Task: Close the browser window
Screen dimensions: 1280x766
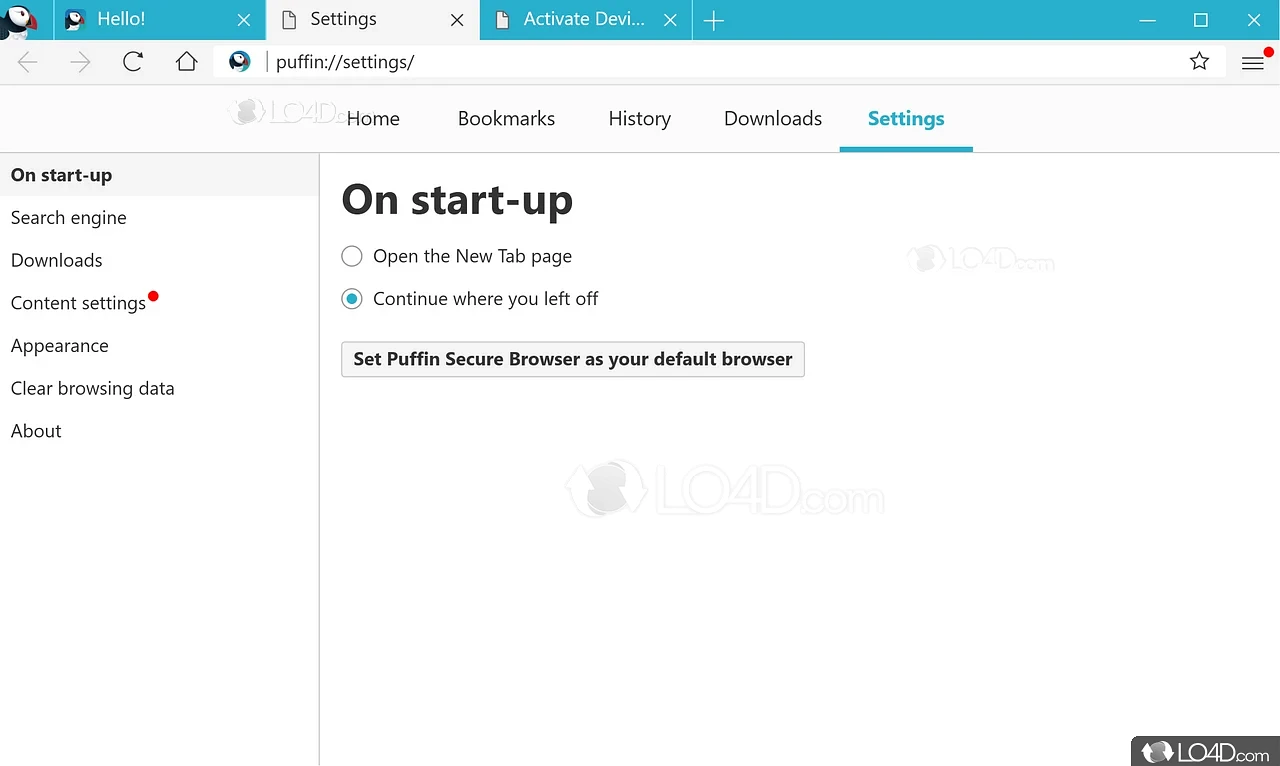Action: 1254,20
